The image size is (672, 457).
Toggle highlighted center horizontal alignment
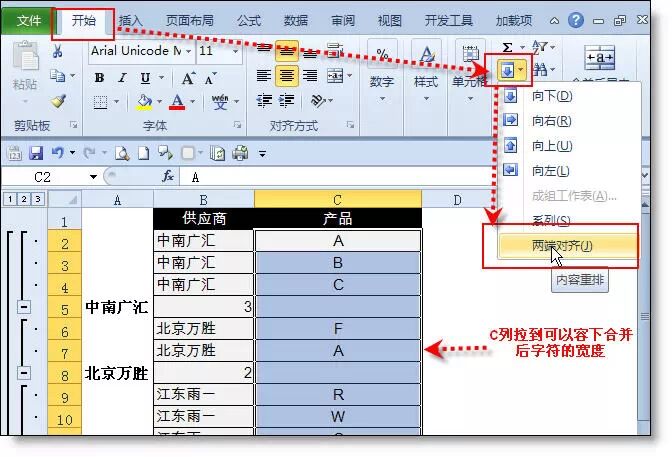(287, 76)
